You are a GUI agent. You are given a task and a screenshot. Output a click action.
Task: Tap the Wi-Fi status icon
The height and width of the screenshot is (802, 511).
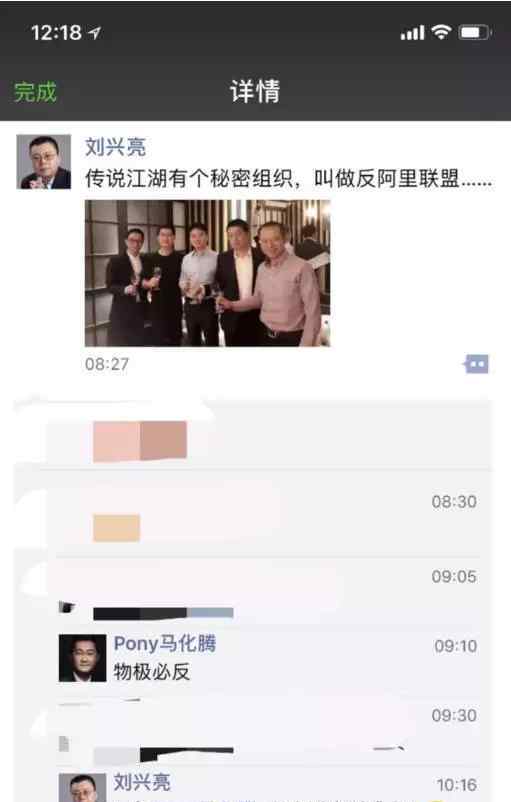440,32
